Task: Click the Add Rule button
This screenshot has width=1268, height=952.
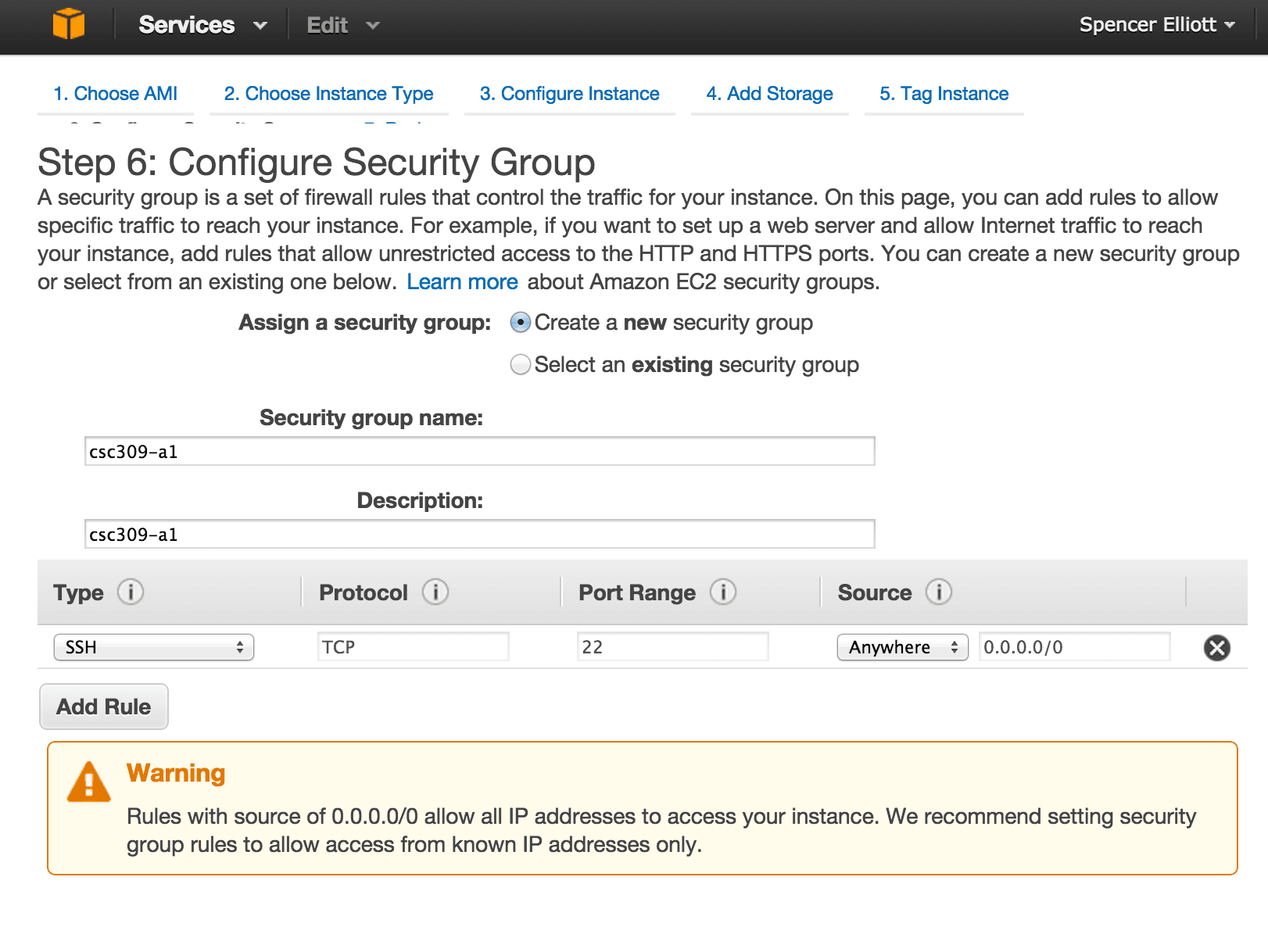Action: point(103,706)
